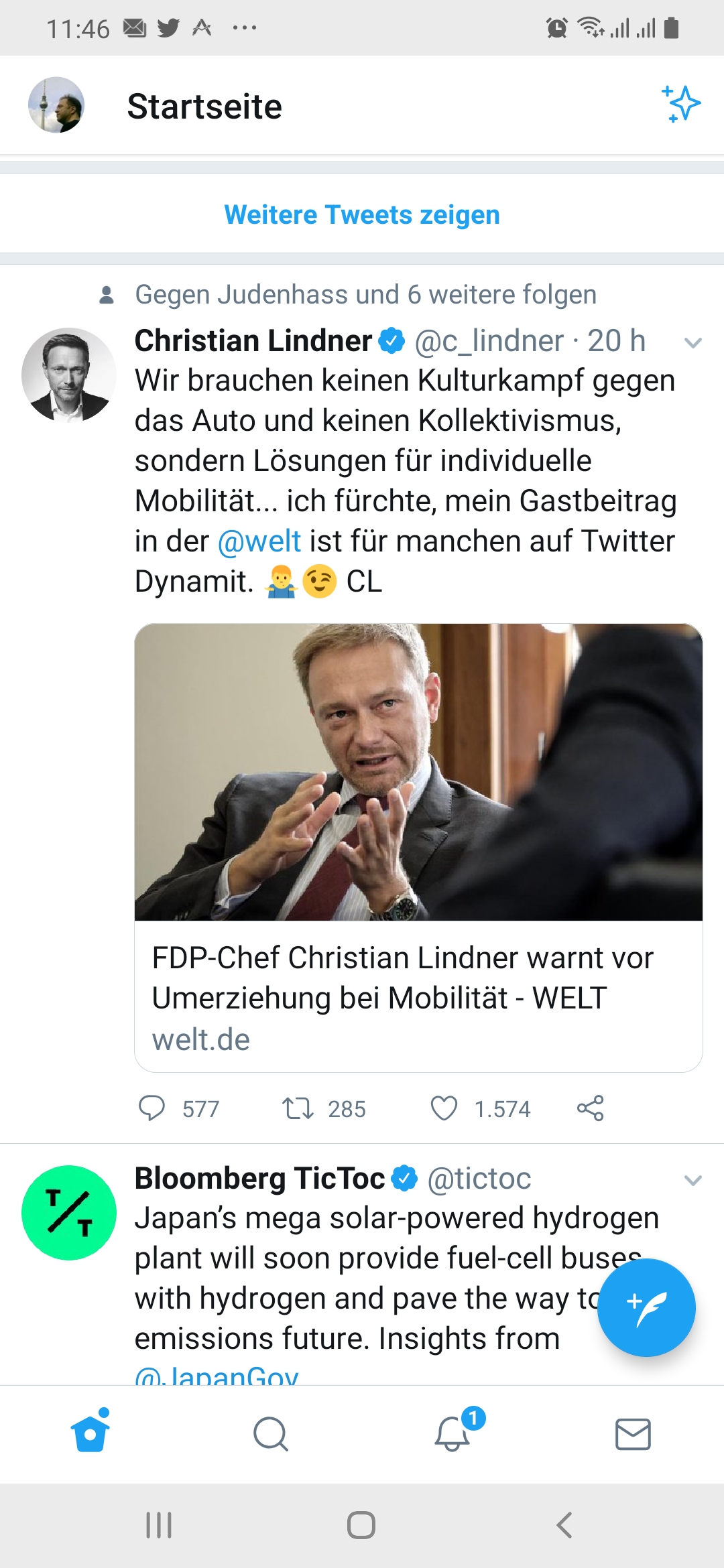This screenshot has width=724, height=1568.
Task: Expand options for Bloomberg TicToc tweet
Action: tap(692, 1180)
